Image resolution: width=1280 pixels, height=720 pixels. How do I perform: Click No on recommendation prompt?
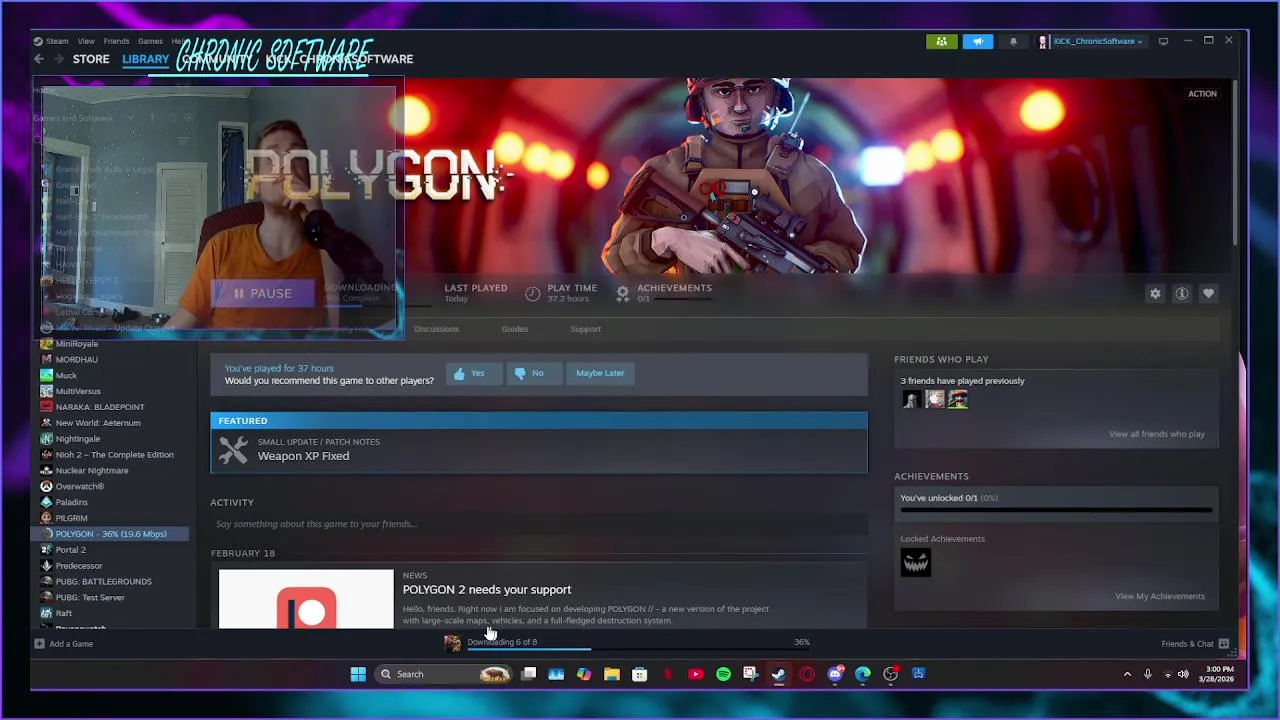click(532, 373)
